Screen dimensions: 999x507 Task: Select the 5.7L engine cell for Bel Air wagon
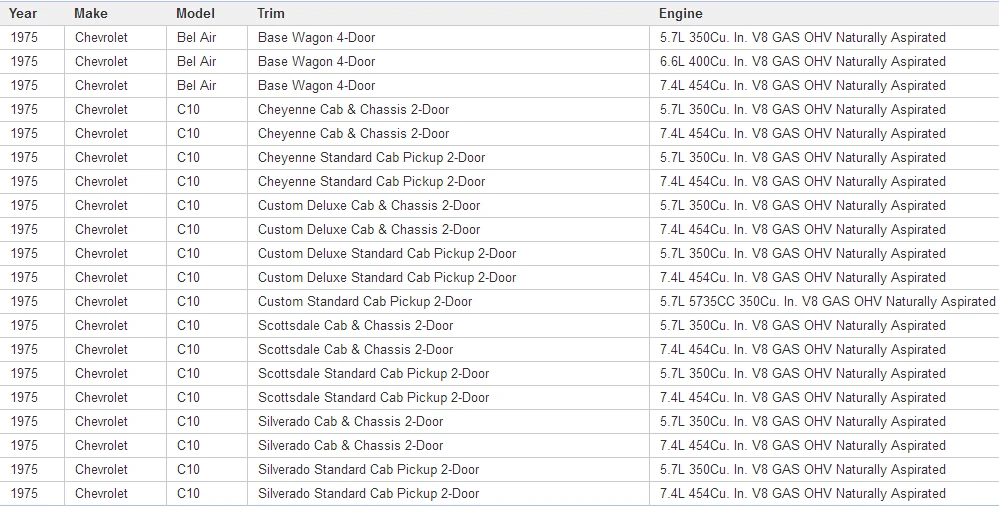pyautogui.click(x=824, y=38)
